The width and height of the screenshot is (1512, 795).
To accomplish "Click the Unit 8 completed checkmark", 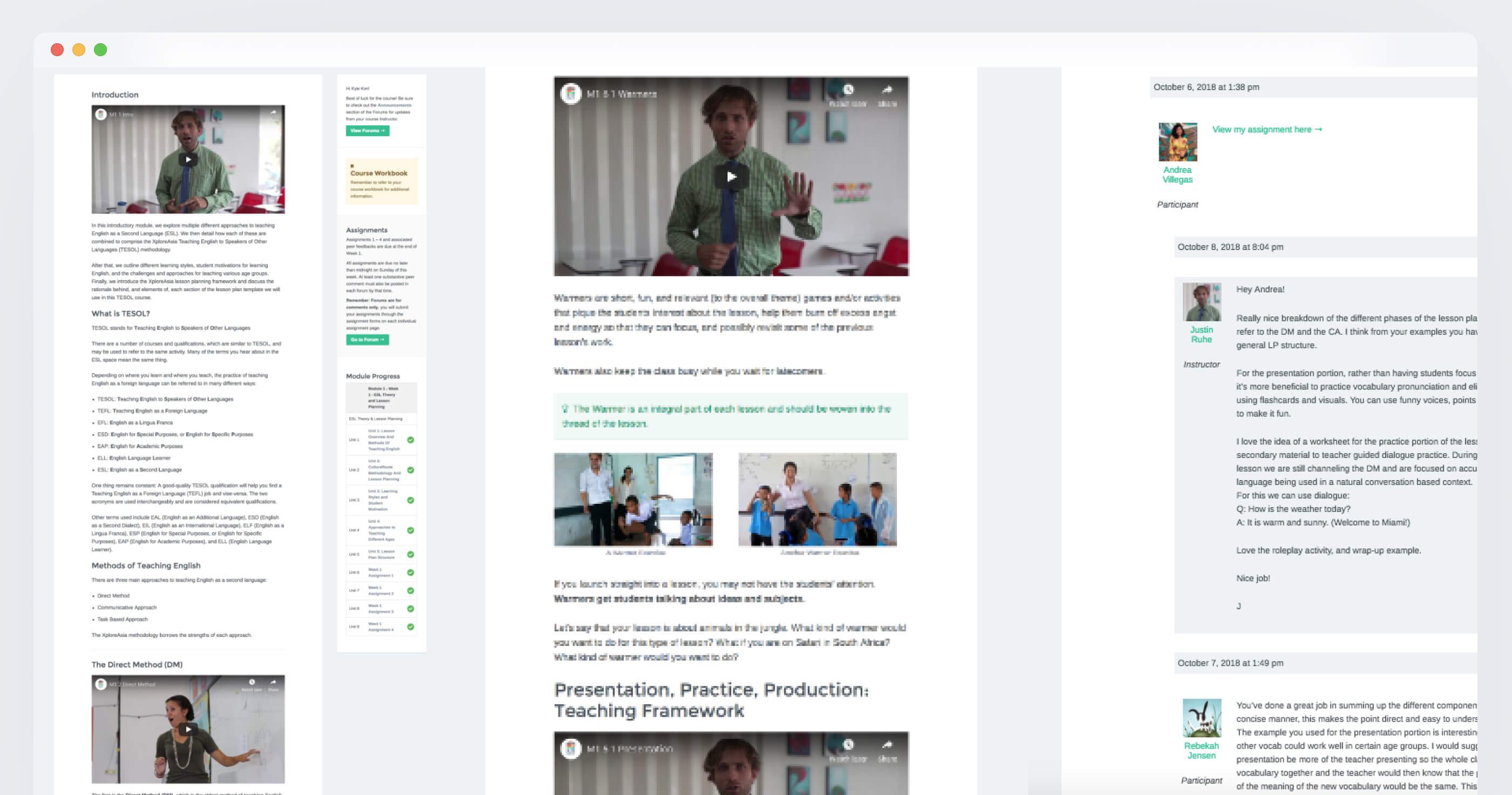I will click(x=411, y=609).
